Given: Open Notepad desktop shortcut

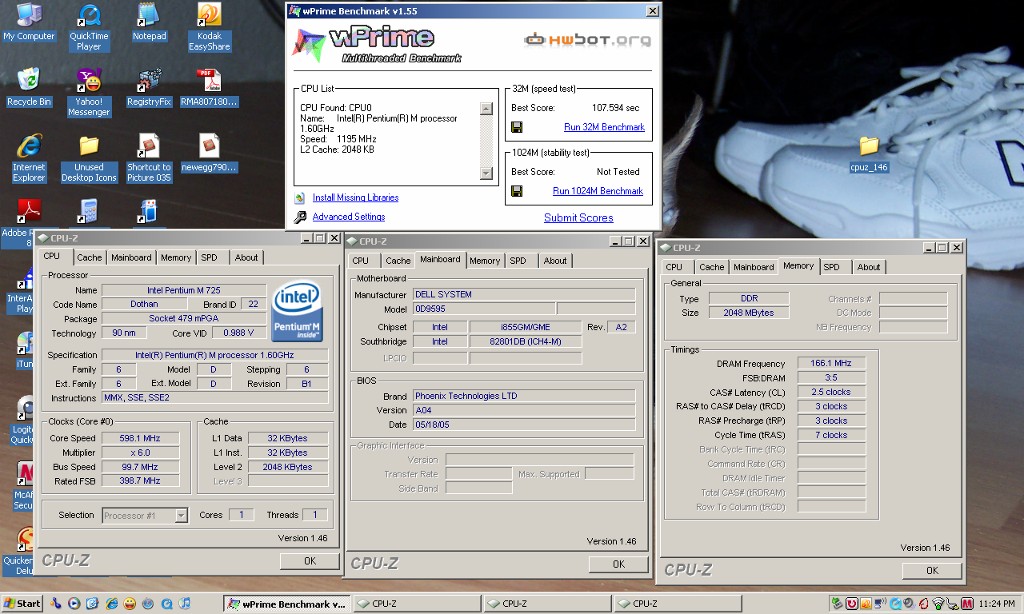Looking at the screenshot, I should 149,22.
